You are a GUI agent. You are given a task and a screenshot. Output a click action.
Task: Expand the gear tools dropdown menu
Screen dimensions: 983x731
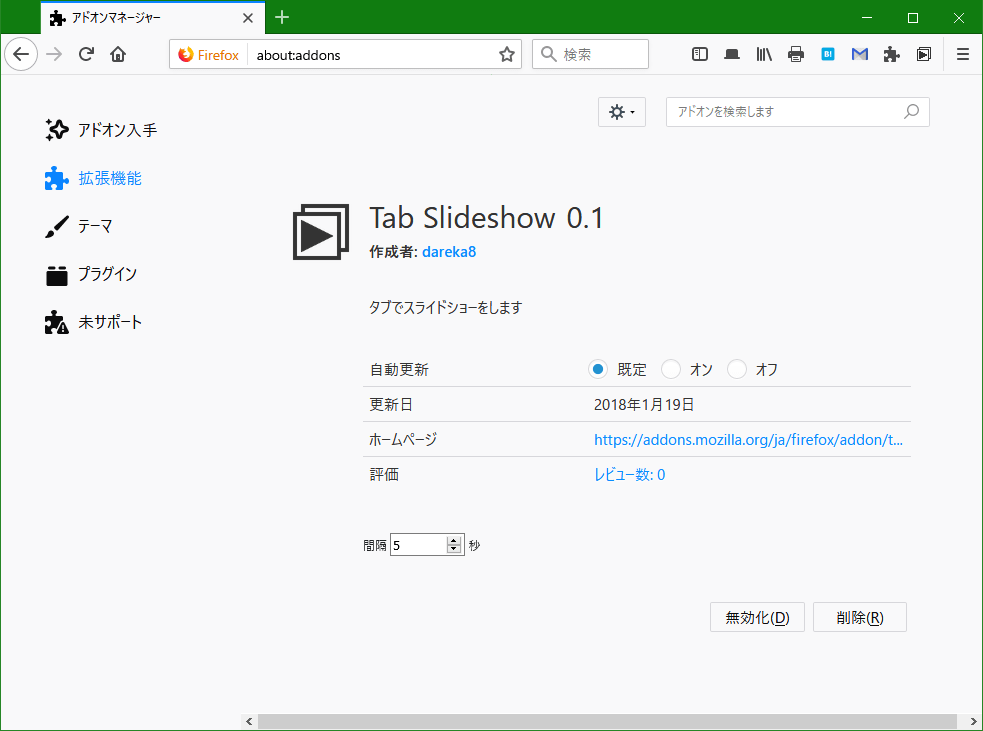coord(621,112)
